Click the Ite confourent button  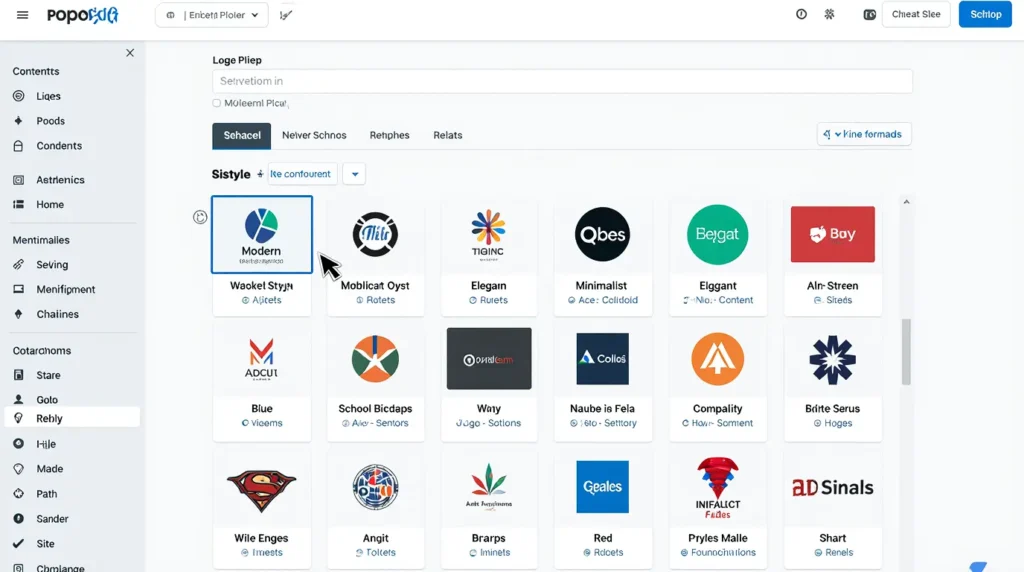pyautogui.click(x=302, y=174)
